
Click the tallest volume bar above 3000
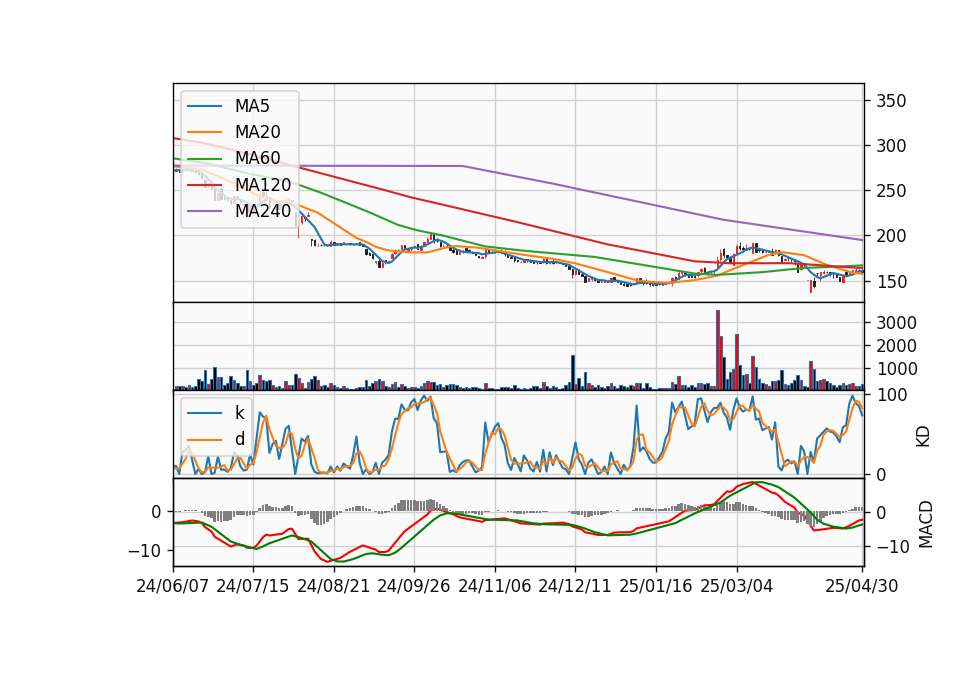coord(718,350)
